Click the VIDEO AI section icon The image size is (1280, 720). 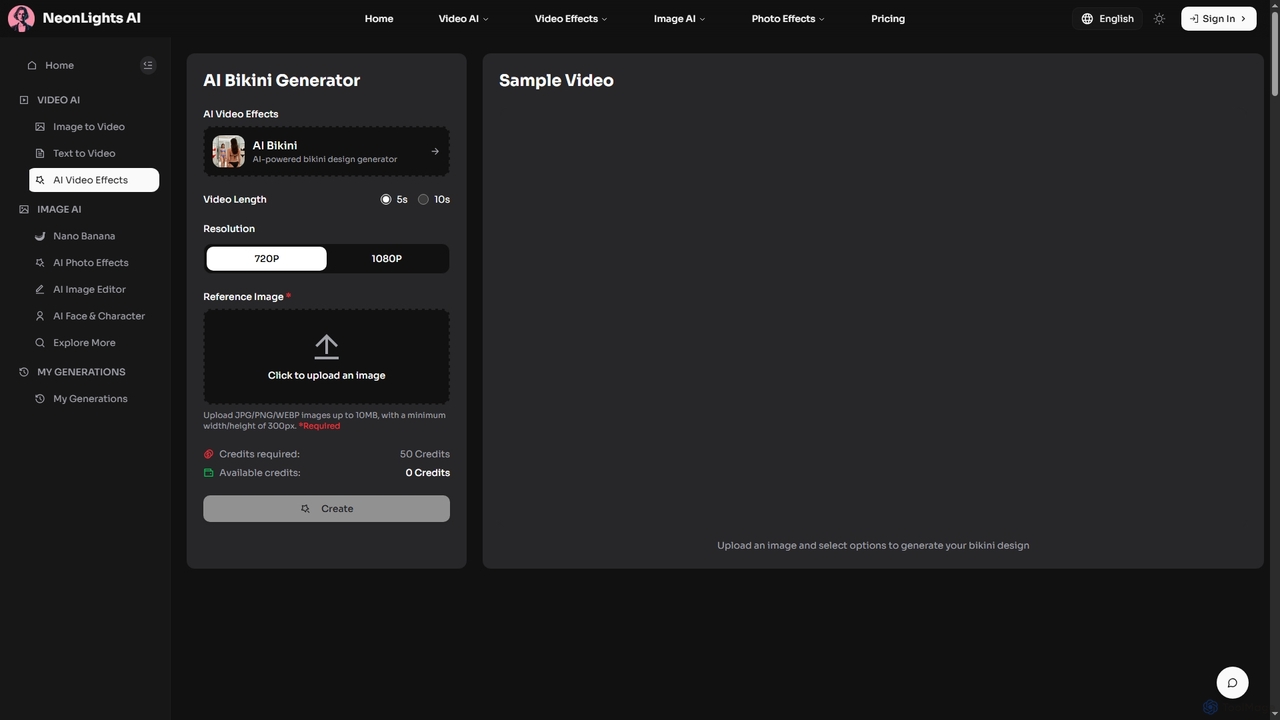(x=24, y=100)
